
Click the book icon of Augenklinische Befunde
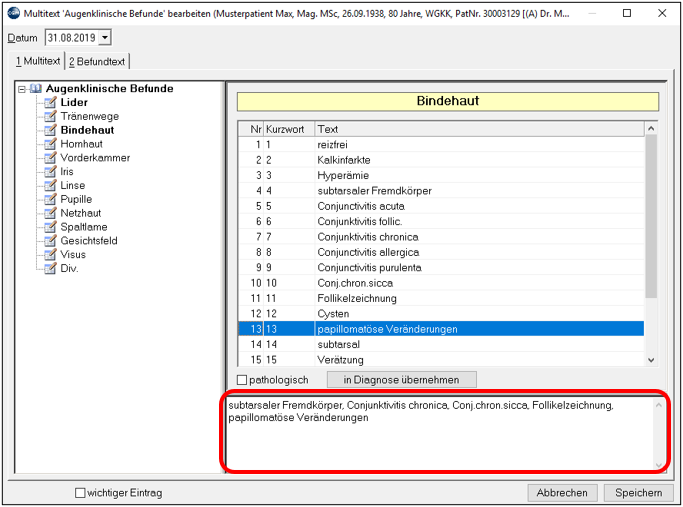[36, 89]
